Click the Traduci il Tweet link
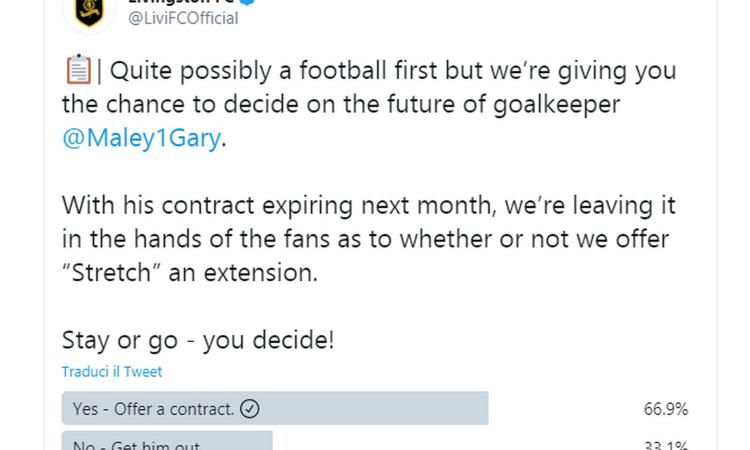The image size is (750, 450). pyautogui.click(x=112, y=372)
